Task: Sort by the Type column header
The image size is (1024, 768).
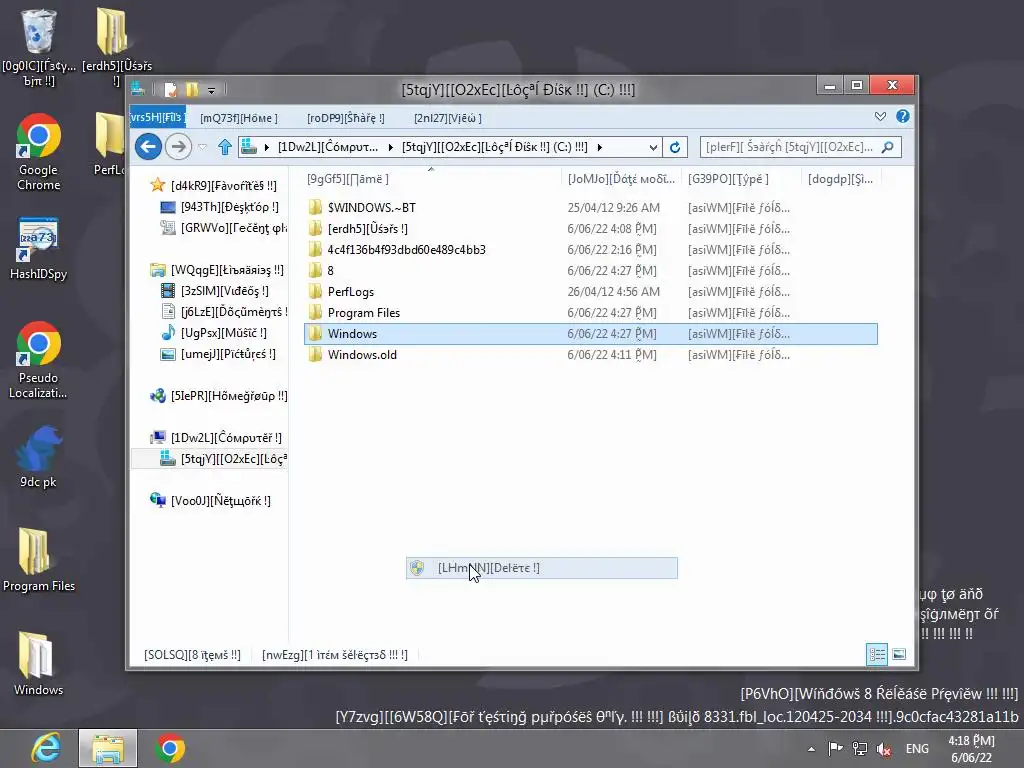Action: point(741,179)
